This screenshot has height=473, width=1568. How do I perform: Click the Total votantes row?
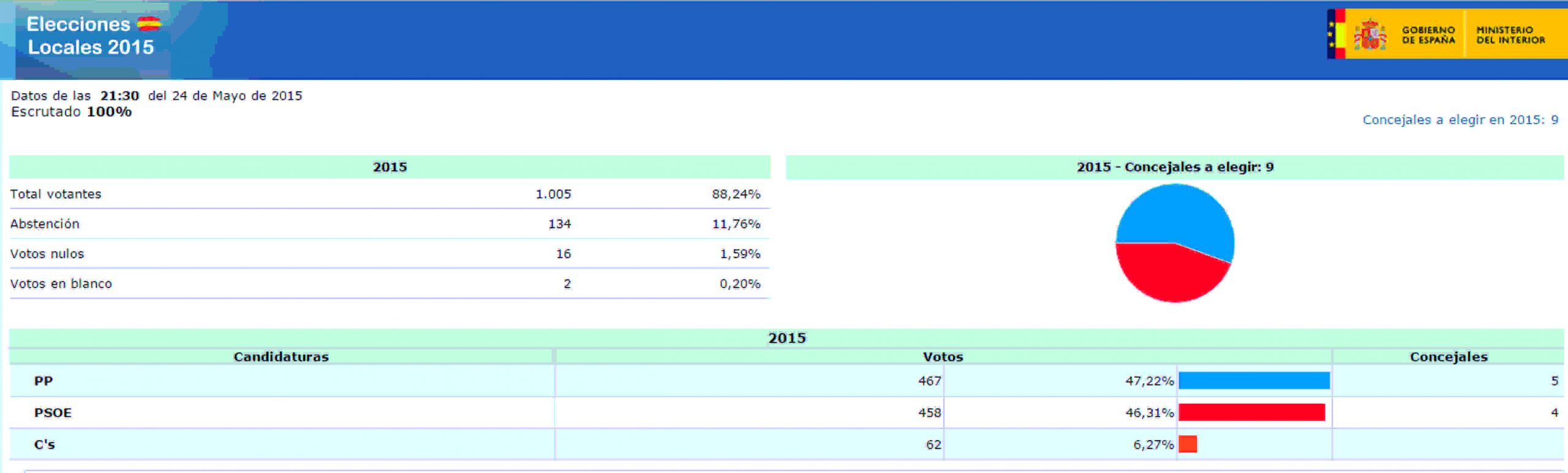[x=56, y=194]
